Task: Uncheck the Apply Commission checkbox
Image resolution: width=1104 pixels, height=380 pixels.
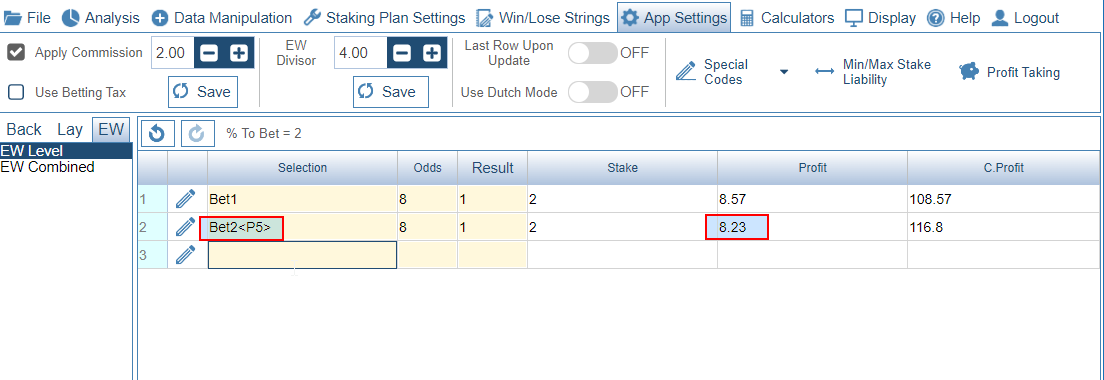Action: [15, 52]
